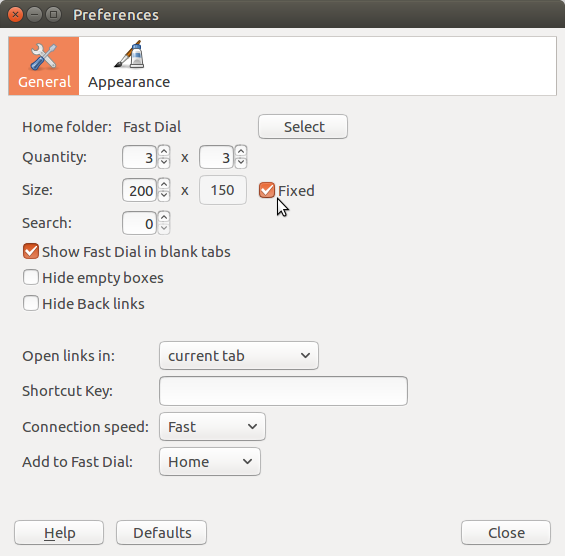Viewport: 565px width, 556px height.
Task: Enable Hide Back links option
Action: click(x=31, y=303)
